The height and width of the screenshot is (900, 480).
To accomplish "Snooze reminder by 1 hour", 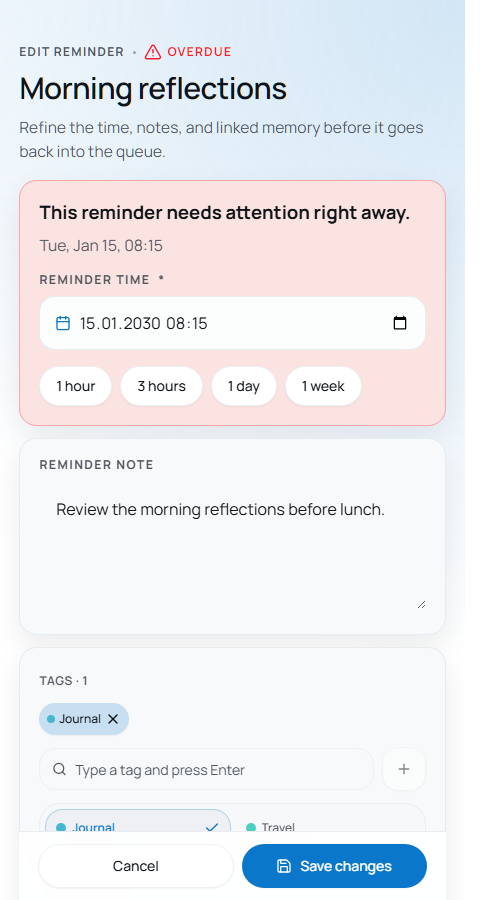I will point(75,386).
